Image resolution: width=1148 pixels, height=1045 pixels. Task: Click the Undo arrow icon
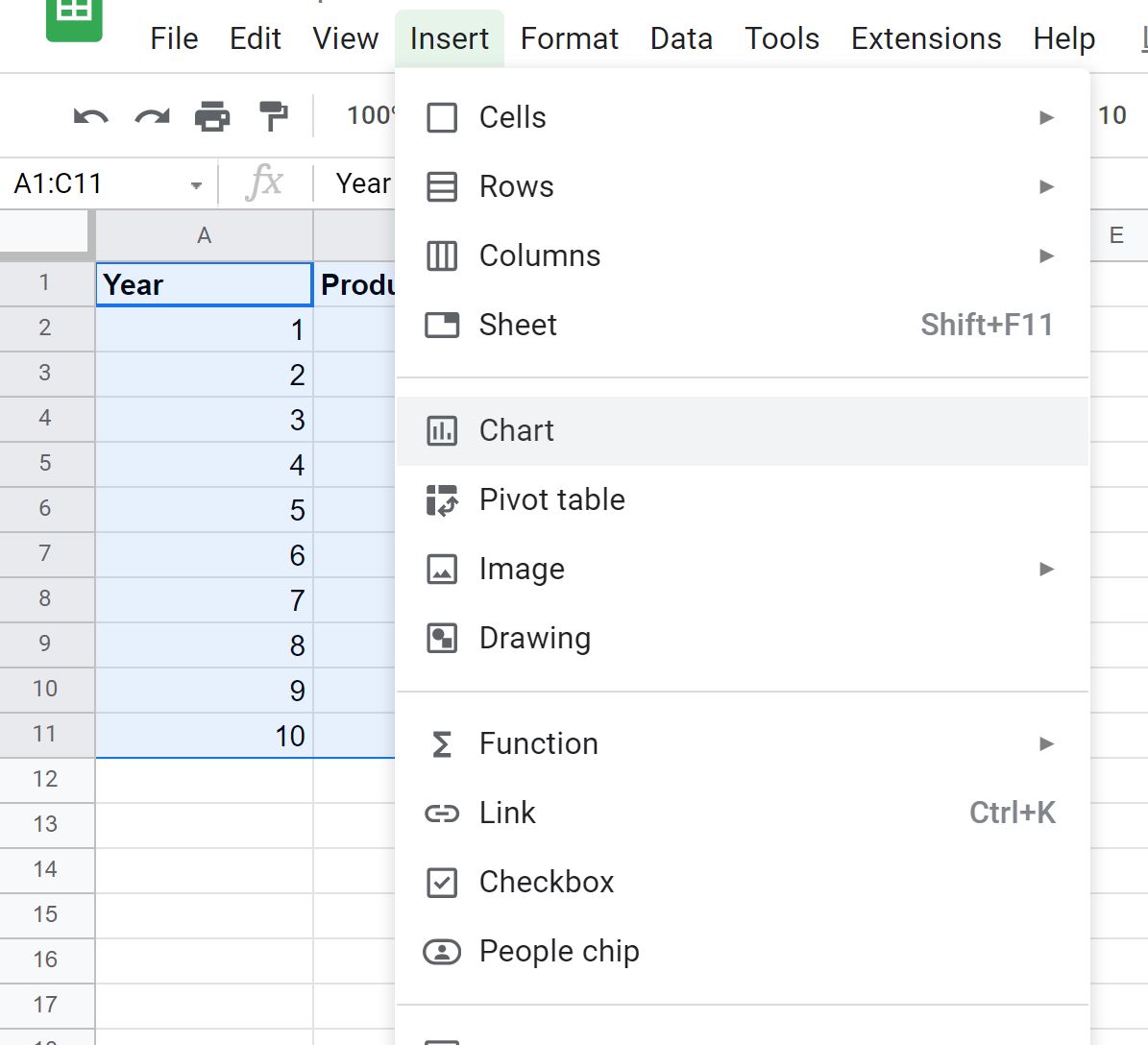(91, 116)
